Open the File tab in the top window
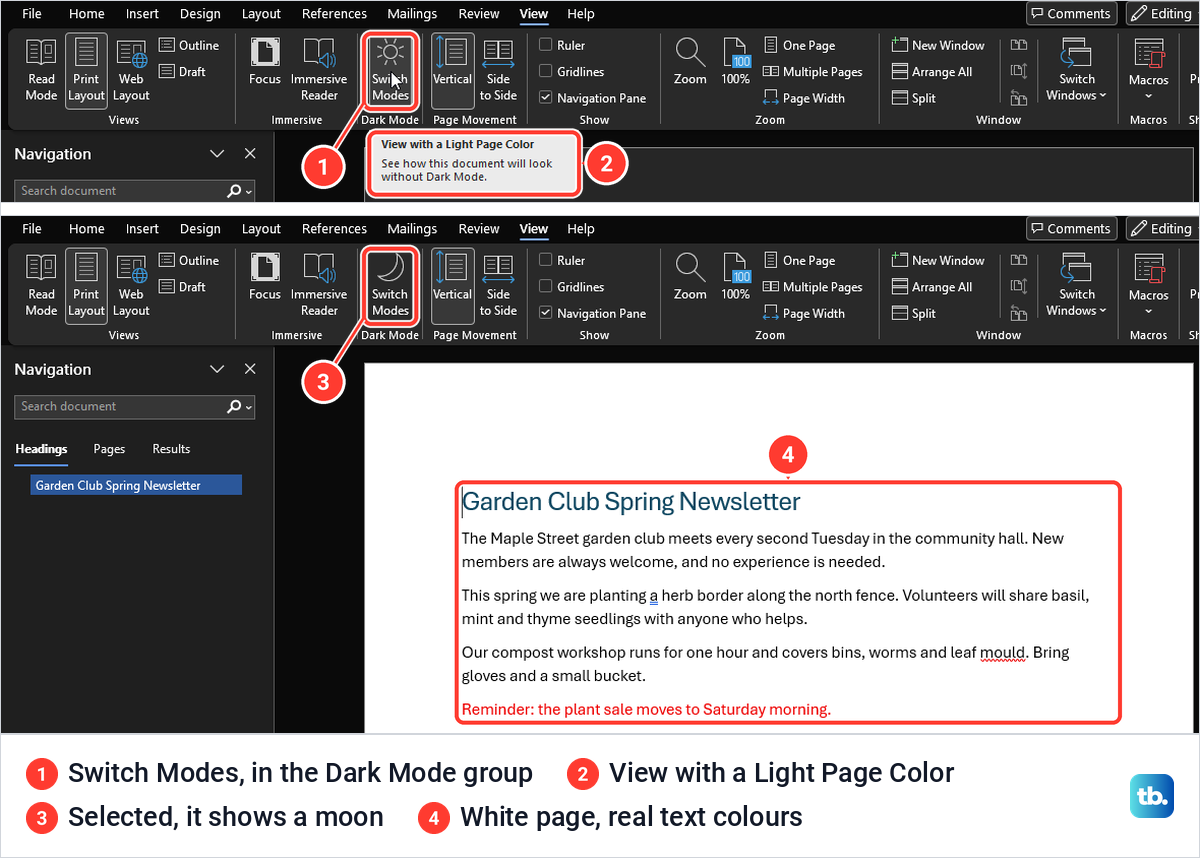The image size is (1200, 858). [x=32, y=14]
